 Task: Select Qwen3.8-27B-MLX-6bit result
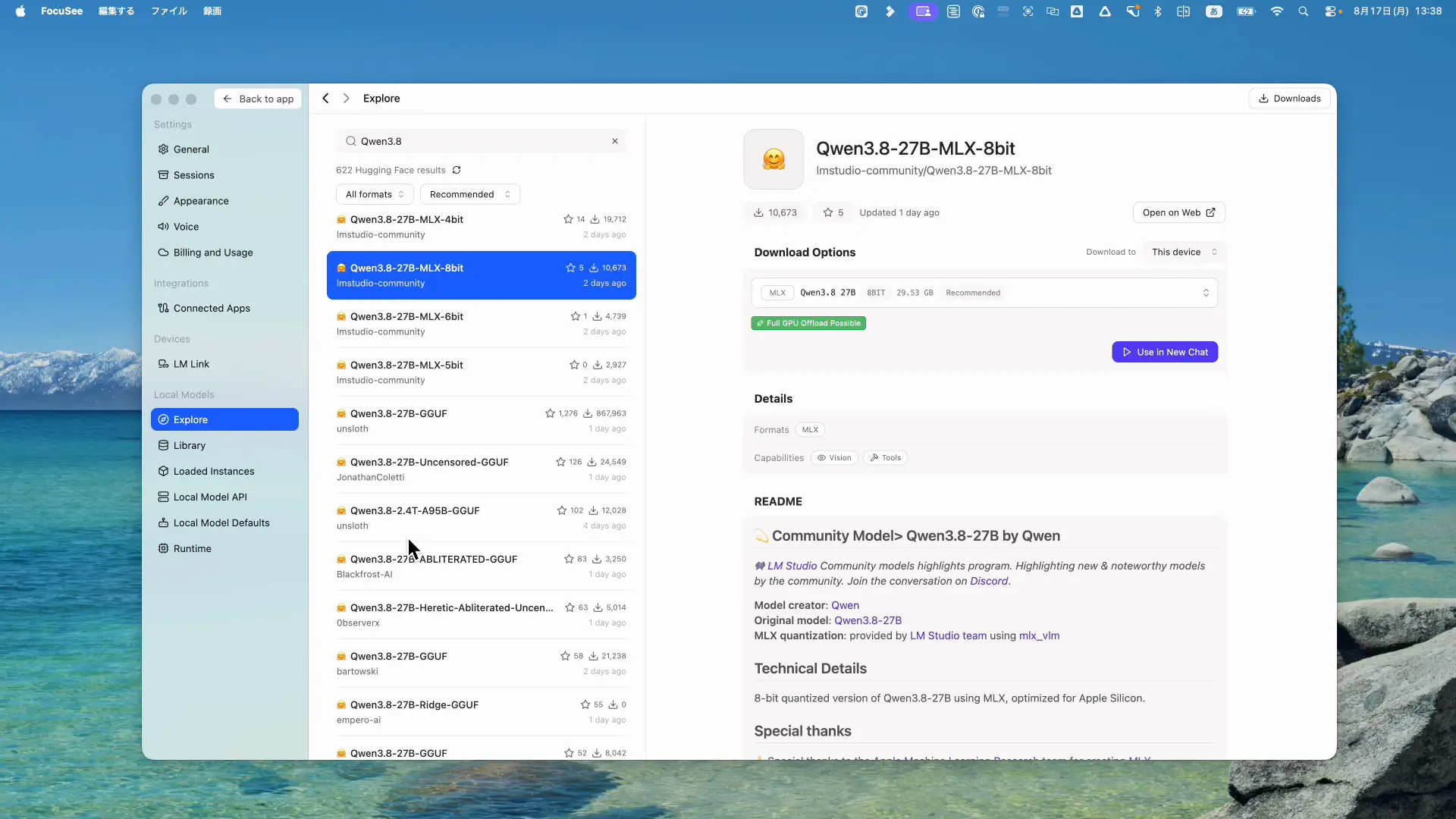coord(481,324)
